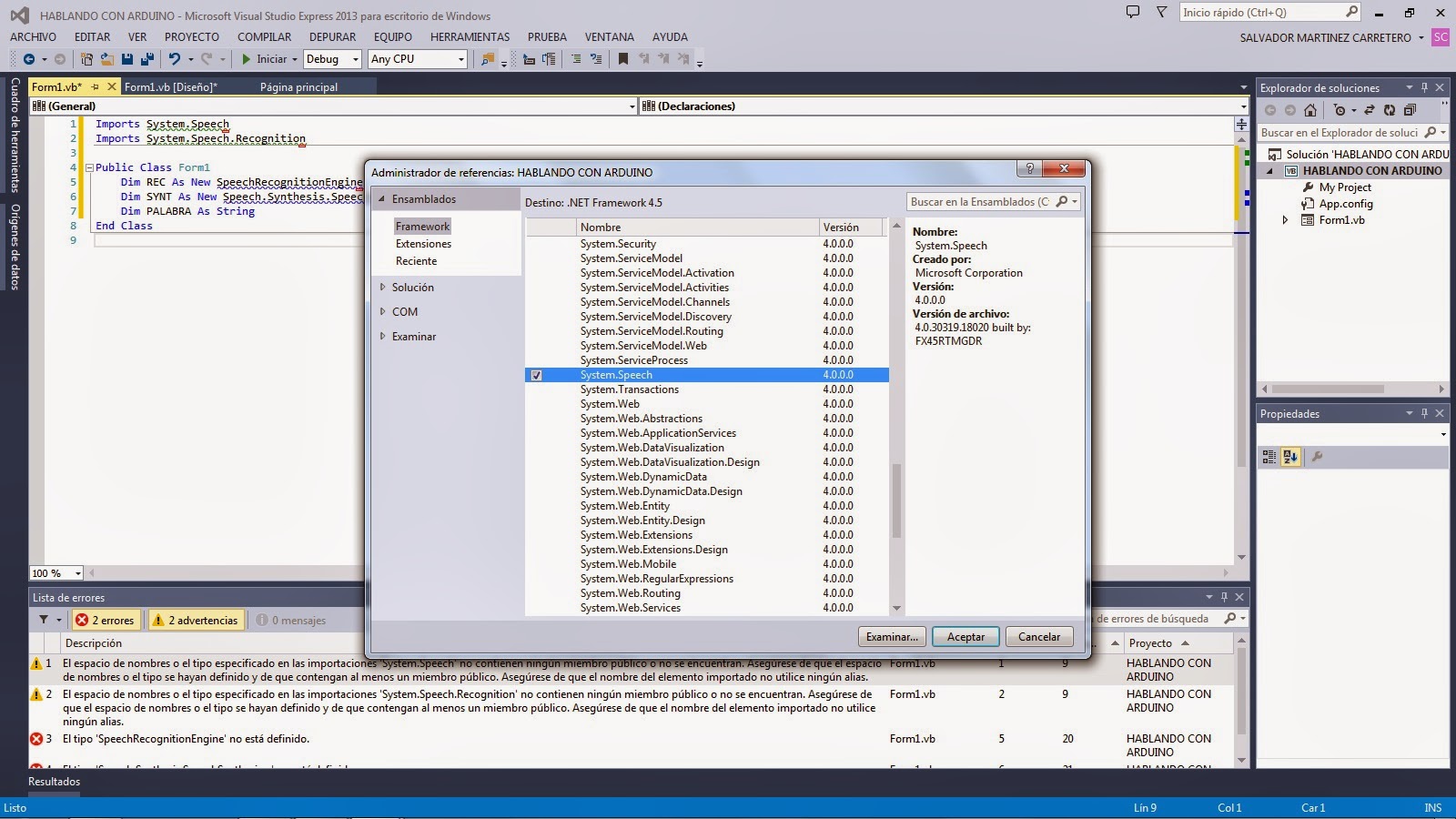Click the Home icon in Solution Explorer
The width and height of the screenshot is (1456, 819).
[x=1310, y=110]
